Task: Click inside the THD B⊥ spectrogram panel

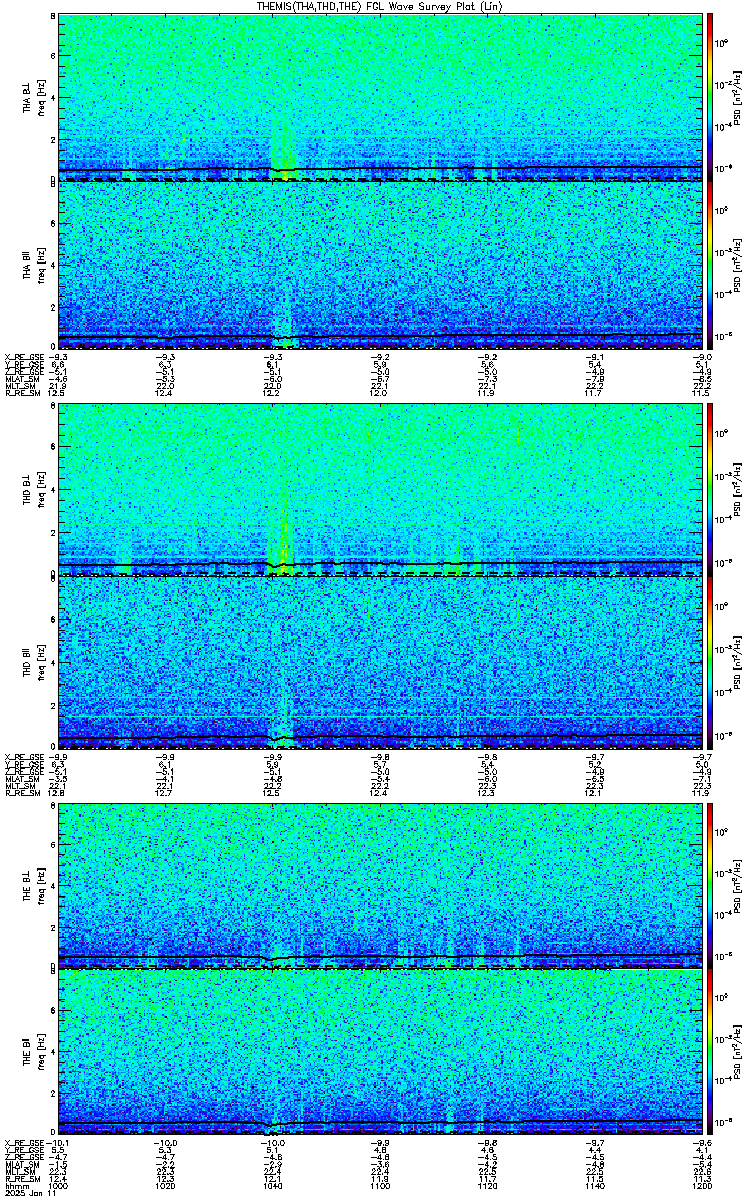Action: tap(380, 491)
